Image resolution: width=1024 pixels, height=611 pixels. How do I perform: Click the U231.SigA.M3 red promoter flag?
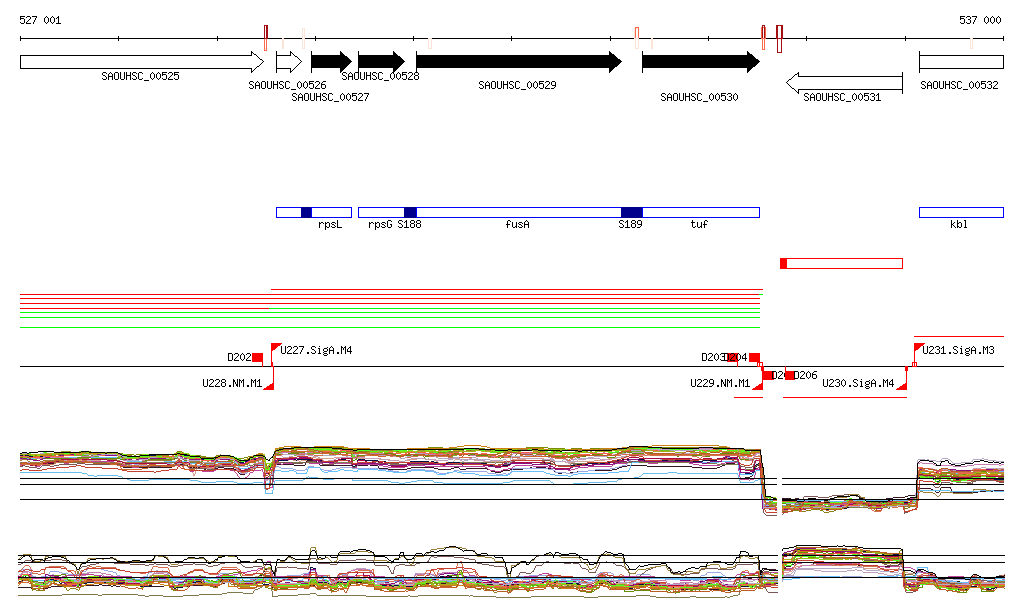click(x=918, y=348)
